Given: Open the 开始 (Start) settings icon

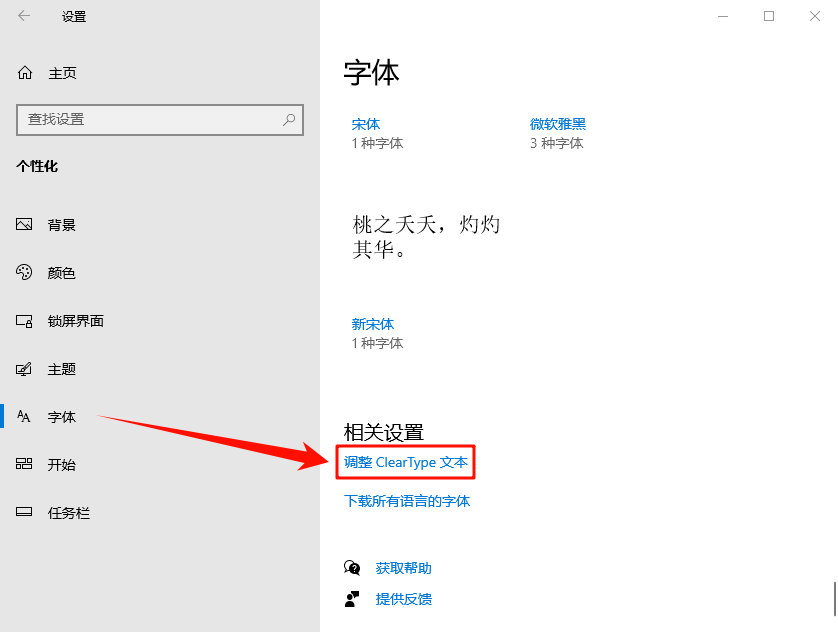Looking at the screenshot, I should (23, 464).
